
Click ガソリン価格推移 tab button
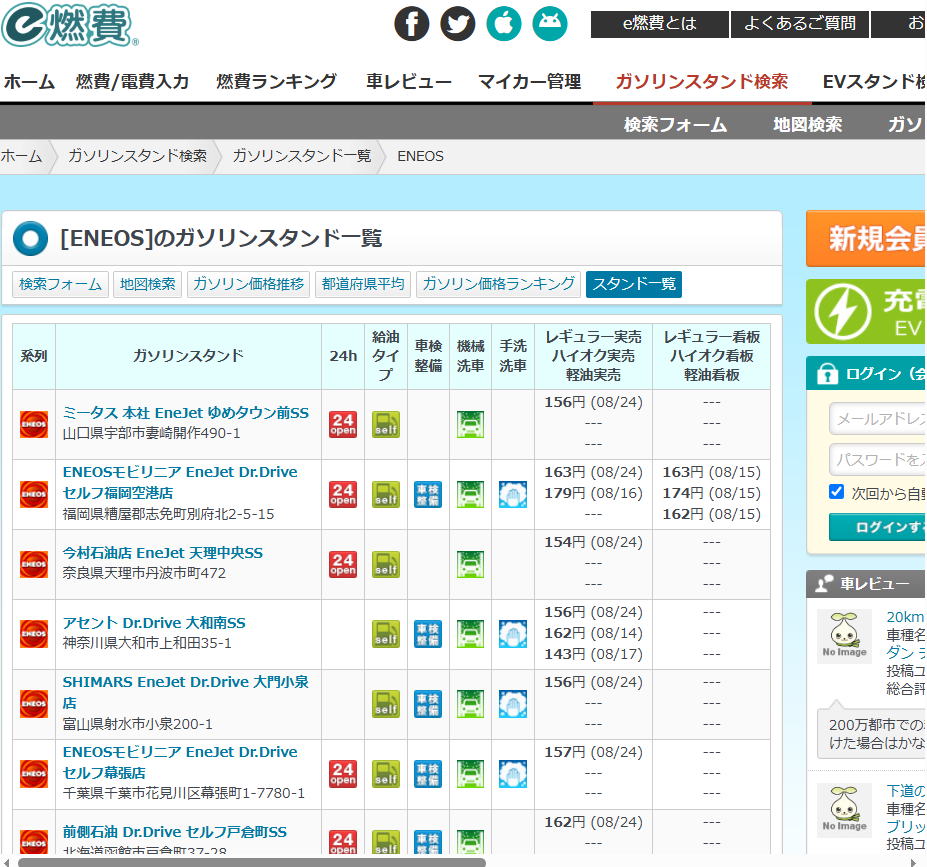pos(248,284)
